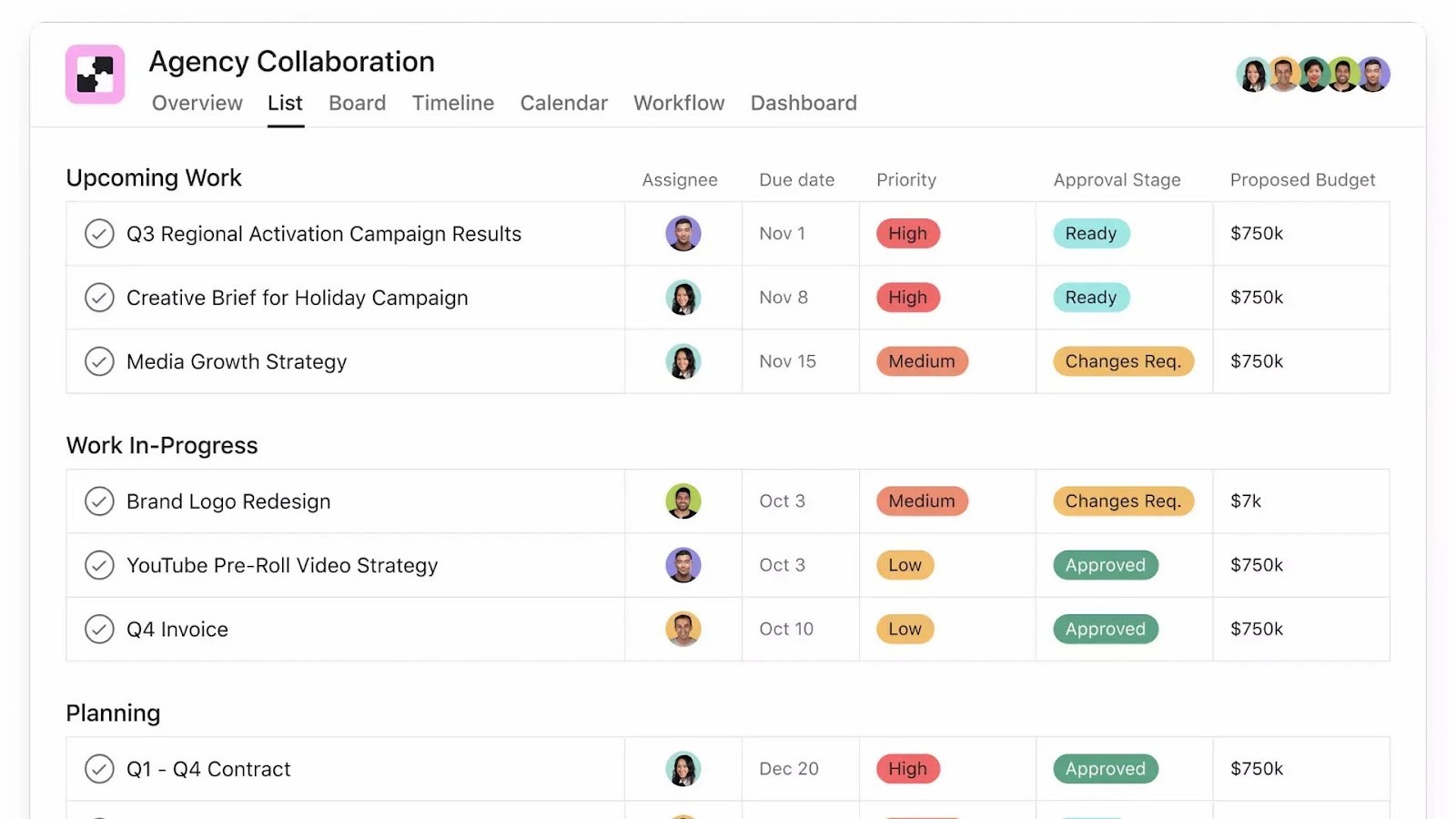This screenshot has height=819, width=1456.
Task: Select the assignee avatar on Q4 Invoice
Action: coord(682,629)
